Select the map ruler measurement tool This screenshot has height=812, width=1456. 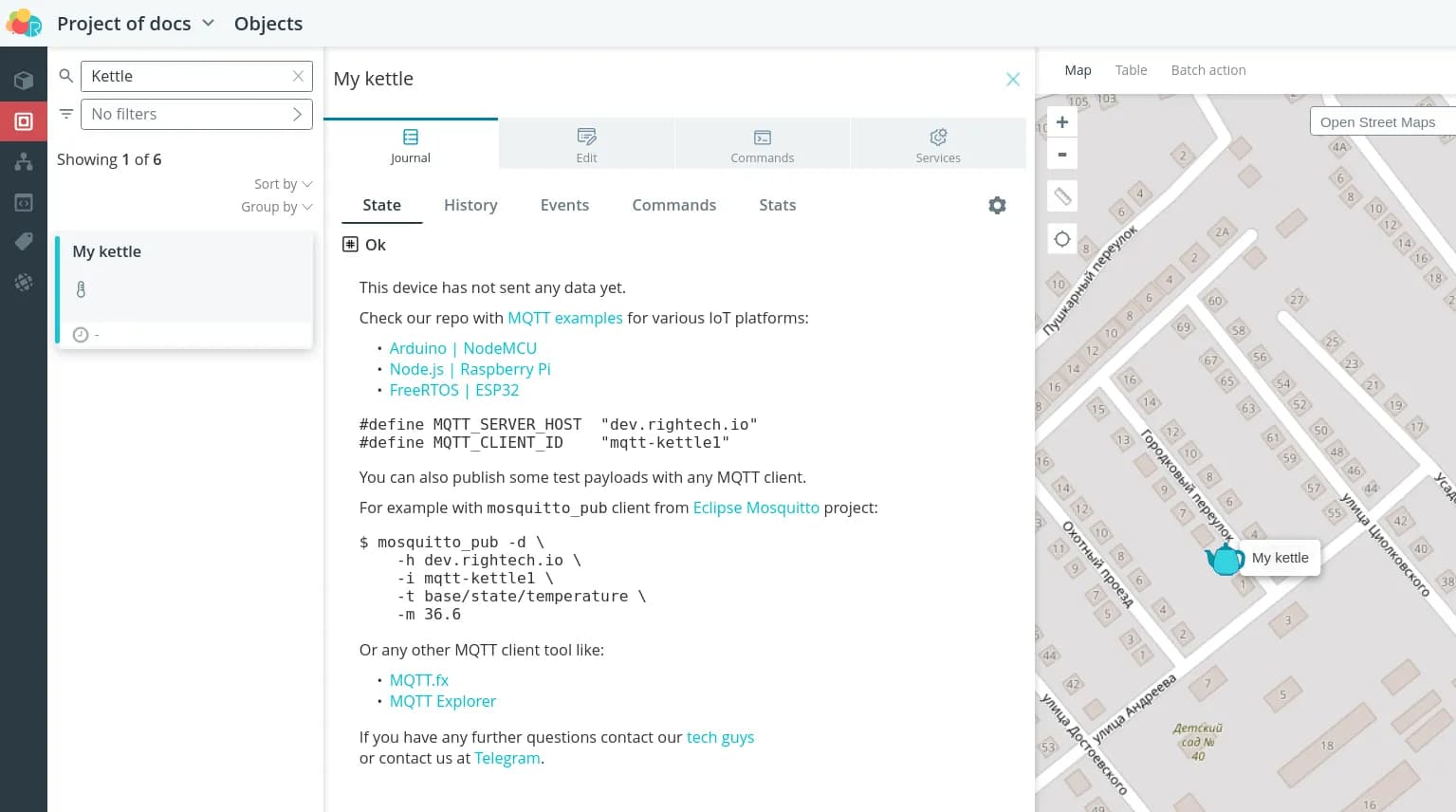click(x=1062, y=196)
